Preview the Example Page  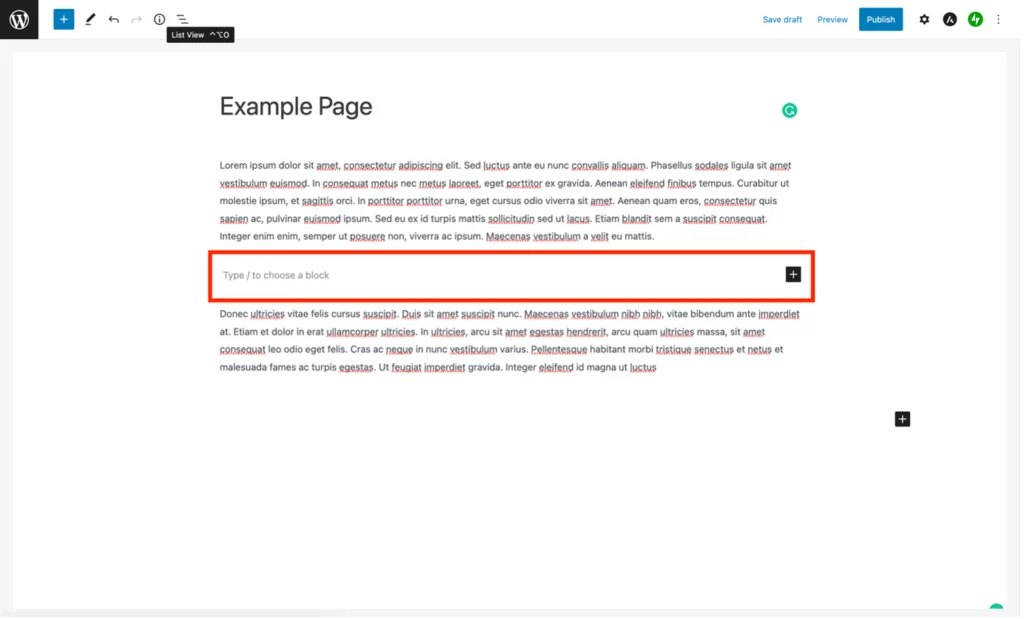(833, 20)
